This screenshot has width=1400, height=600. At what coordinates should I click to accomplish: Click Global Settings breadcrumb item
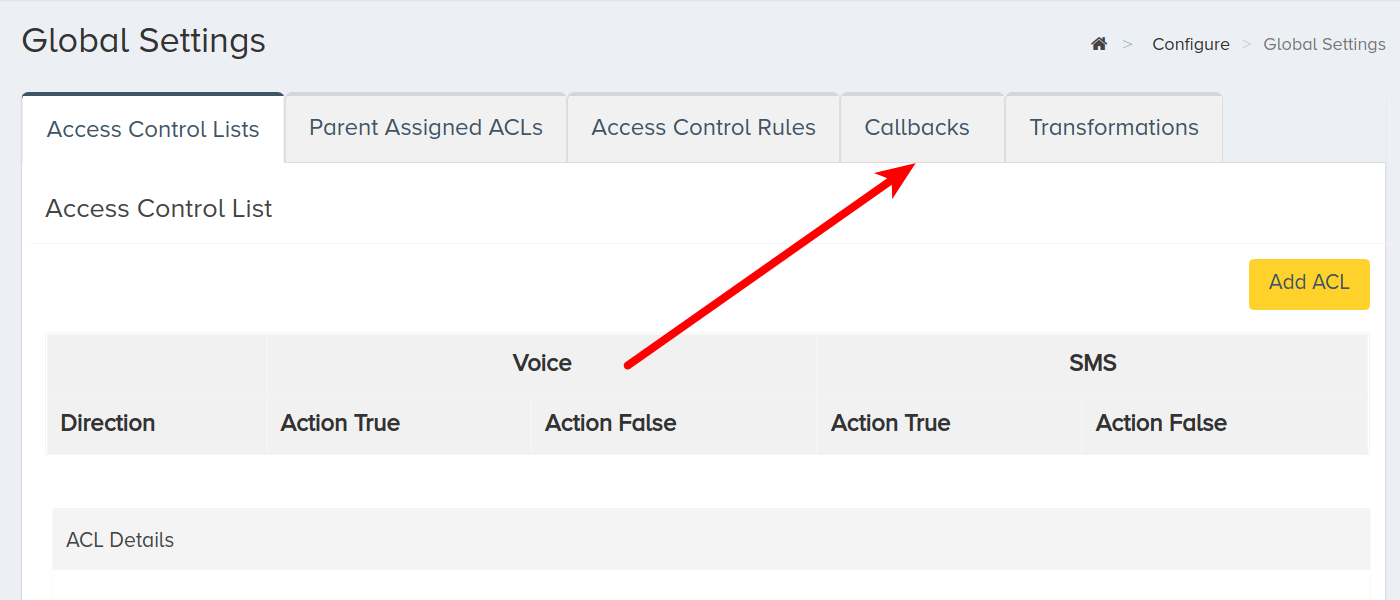point(1324,44)
